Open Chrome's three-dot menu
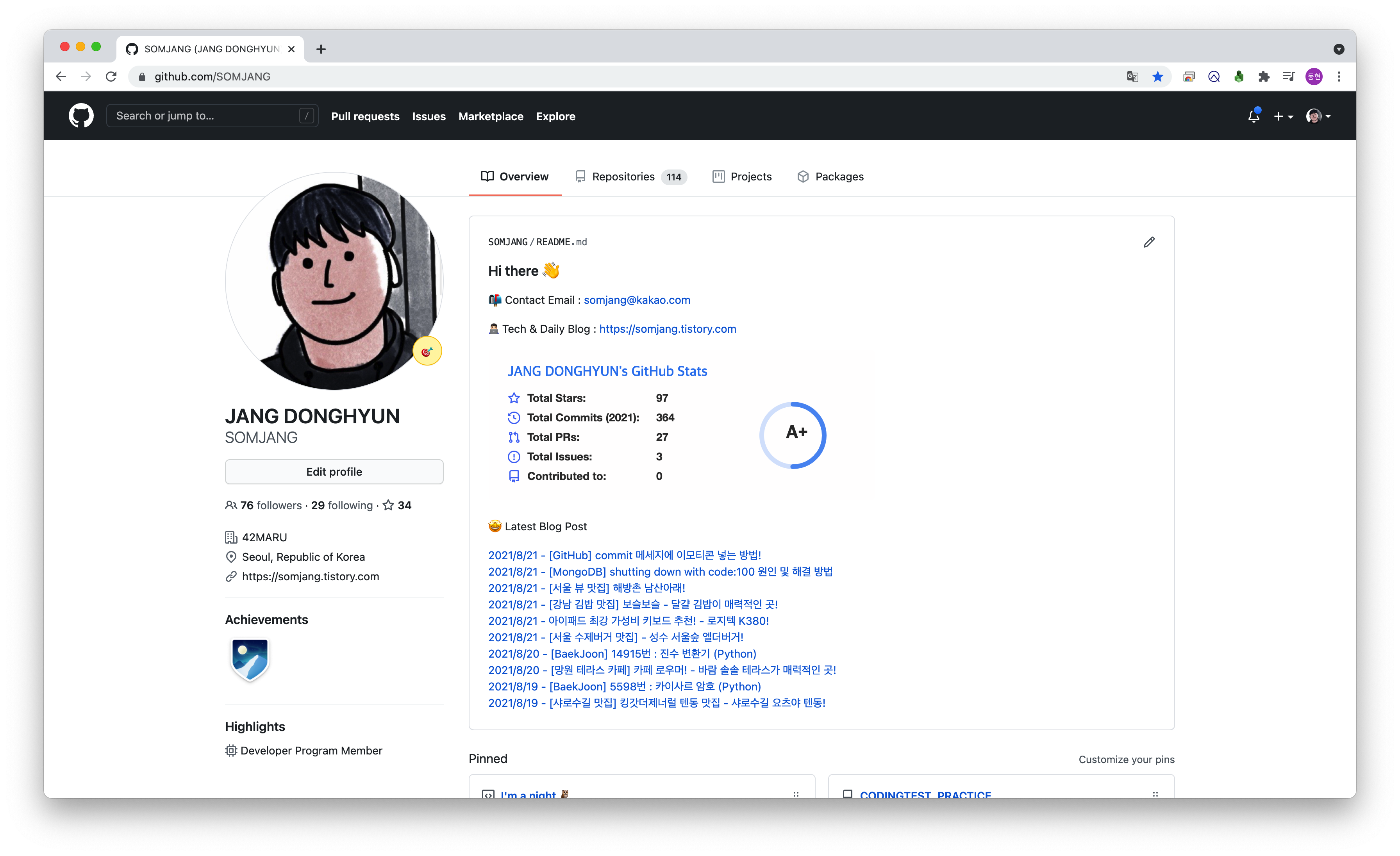Viewport: 1400px width, 856px height. (x=1339, y=77)
